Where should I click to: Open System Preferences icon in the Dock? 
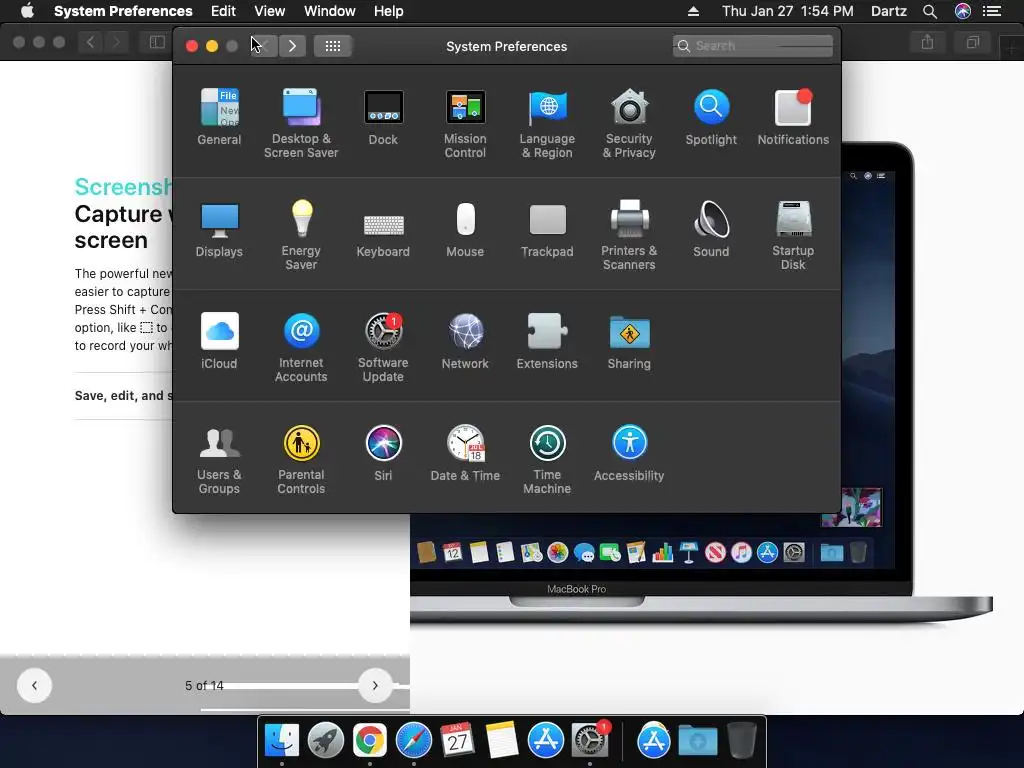click(590, 740)
